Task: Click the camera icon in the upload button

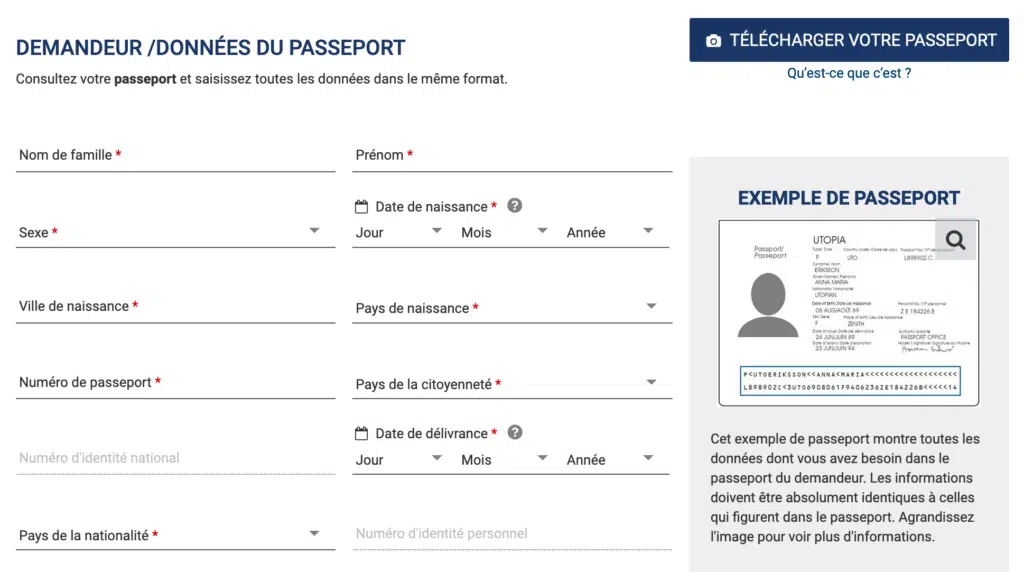Action: click(x=713, y=40)
